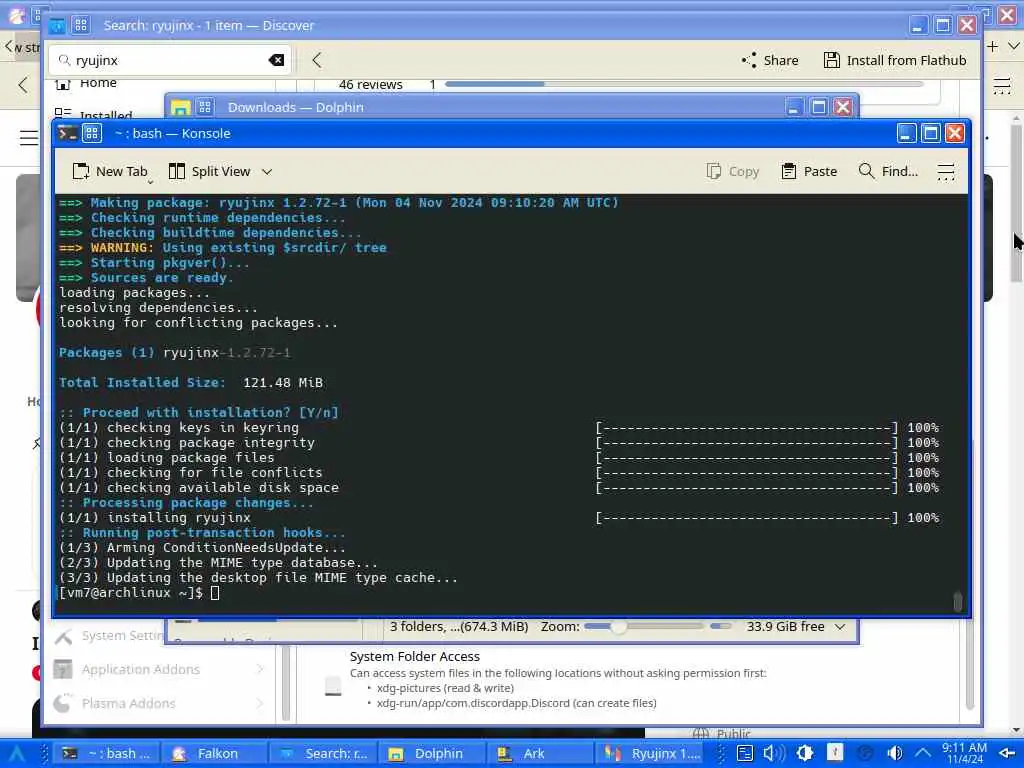Open Find in Konsole toolbar
Viewport: 1024px width, 768px height.
[888, 171]
